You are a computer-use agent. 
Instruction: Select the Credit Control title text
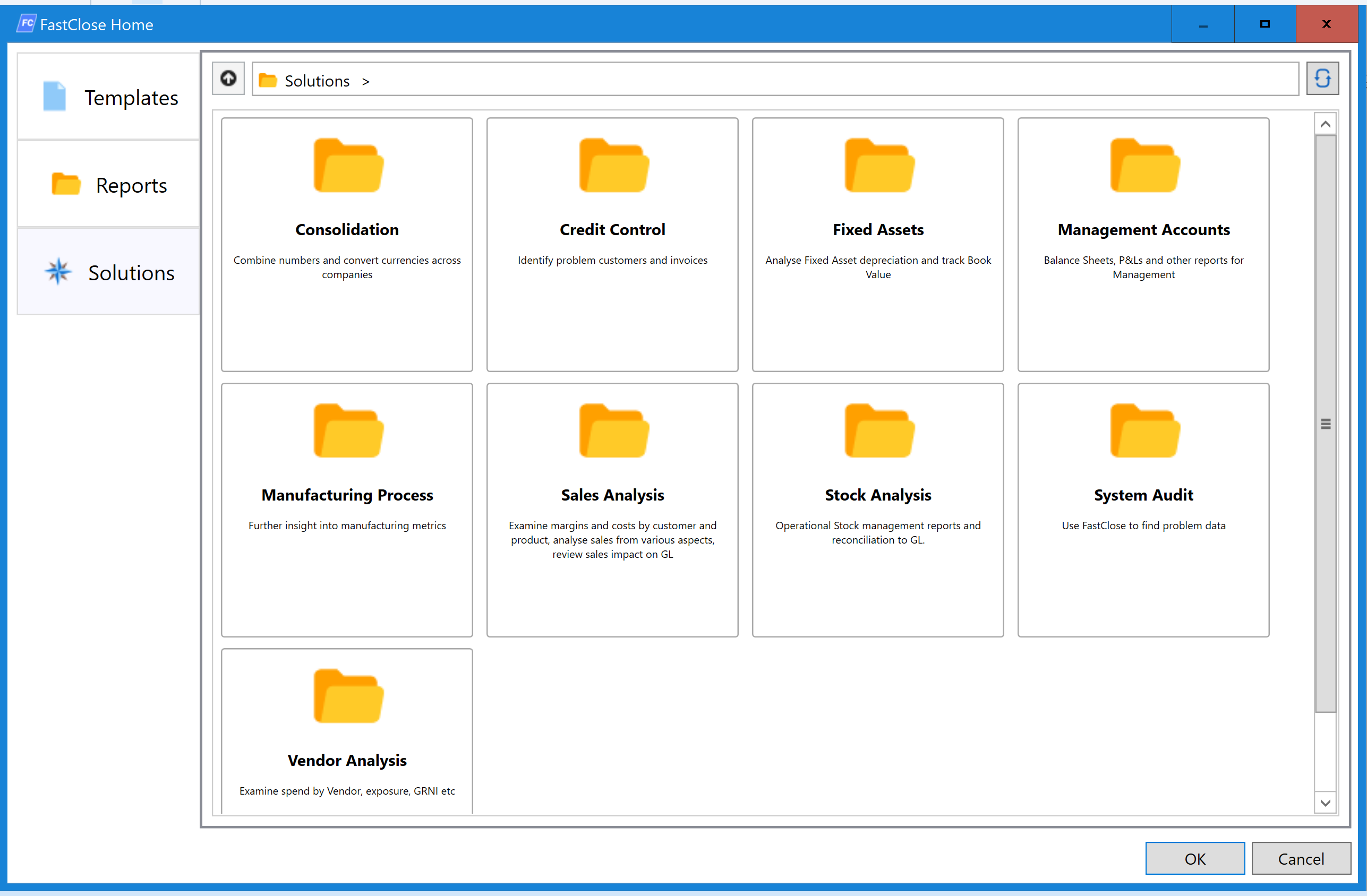click(x=613, y=230)
